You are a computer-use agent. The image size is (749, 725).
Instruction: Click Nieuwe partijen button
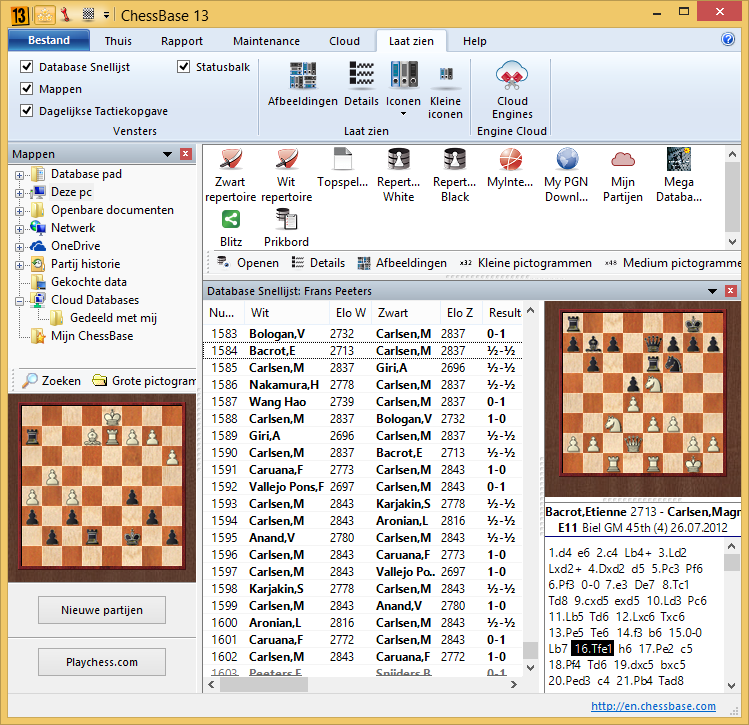click(x=102, y=610)
